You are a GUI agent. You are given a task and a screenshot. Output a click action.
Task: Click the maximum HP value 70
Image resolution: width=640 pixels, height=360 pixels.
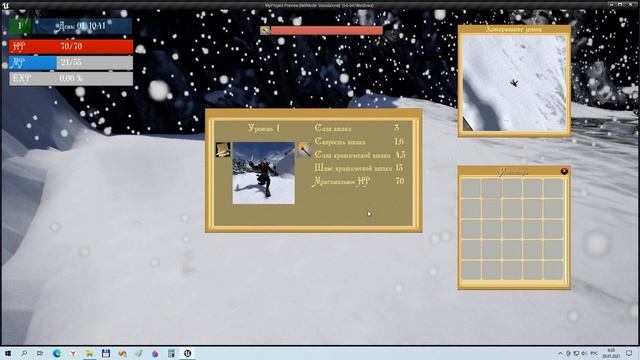[400, 181]
